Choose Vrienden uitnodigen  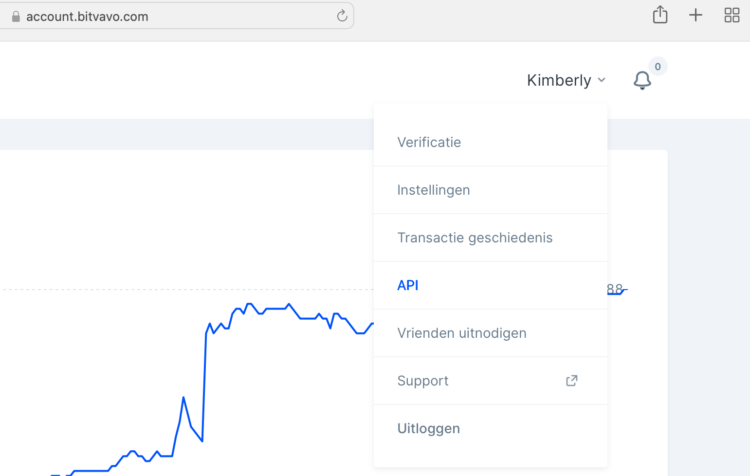pos(461,333)
